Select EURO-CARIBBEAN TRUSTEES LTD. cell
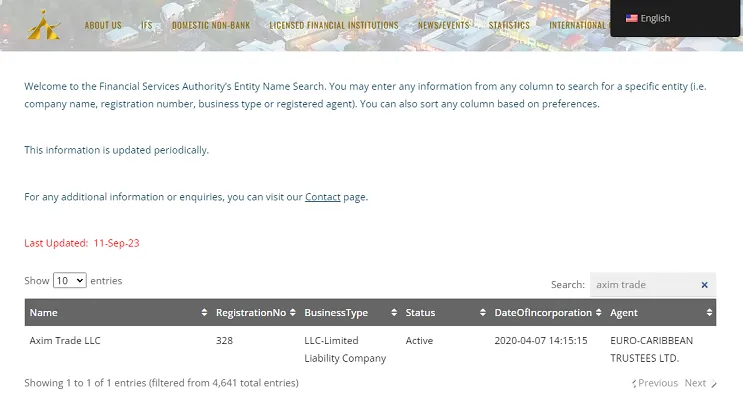 pos(652,350)
